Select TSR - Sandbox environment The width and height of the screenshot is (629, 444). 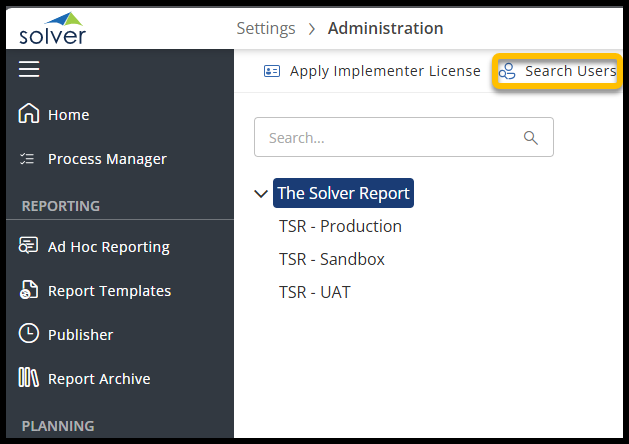pos(332,259)
